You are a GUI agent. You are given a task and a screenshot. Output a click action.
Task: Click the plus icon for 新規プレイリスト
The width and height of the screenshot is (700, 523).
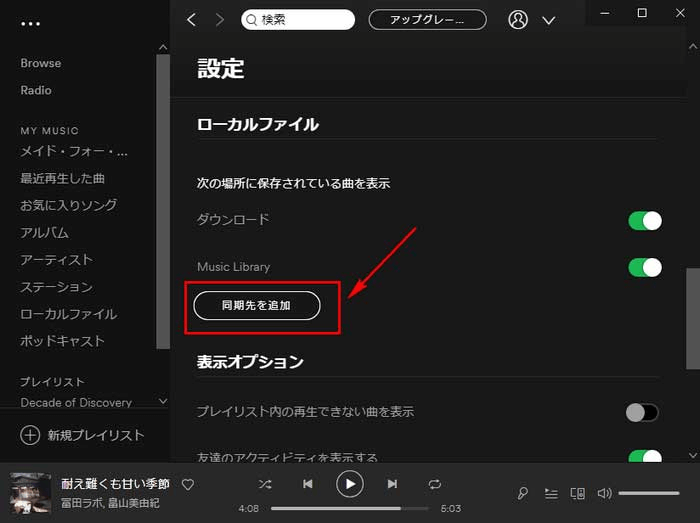point(30,435)
